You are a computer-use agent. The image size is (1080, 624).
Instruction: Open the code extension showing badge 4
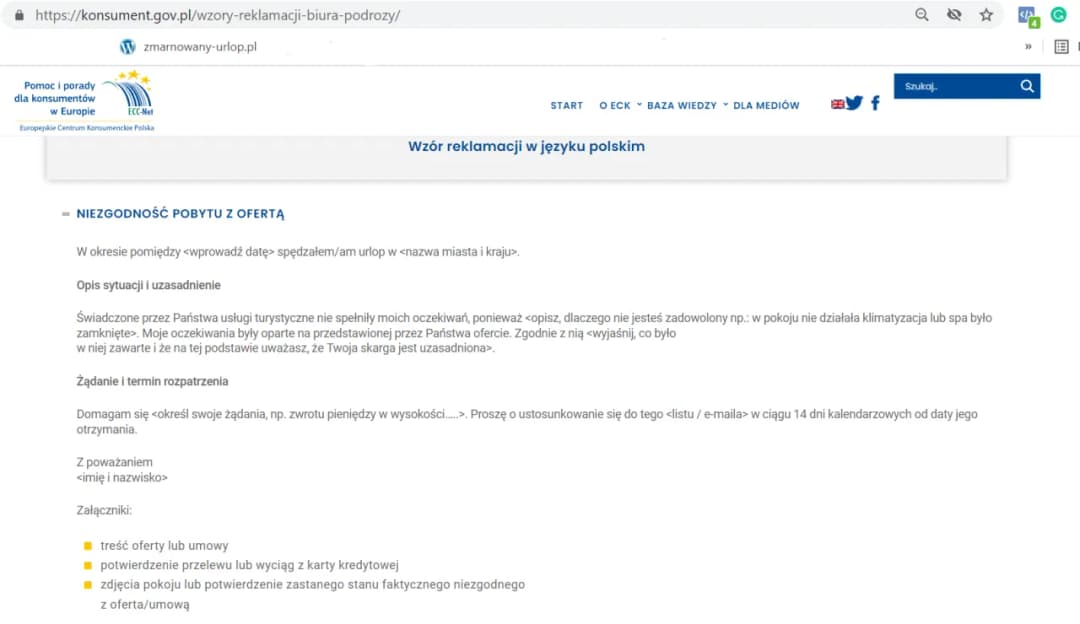tap(1027, 15)
